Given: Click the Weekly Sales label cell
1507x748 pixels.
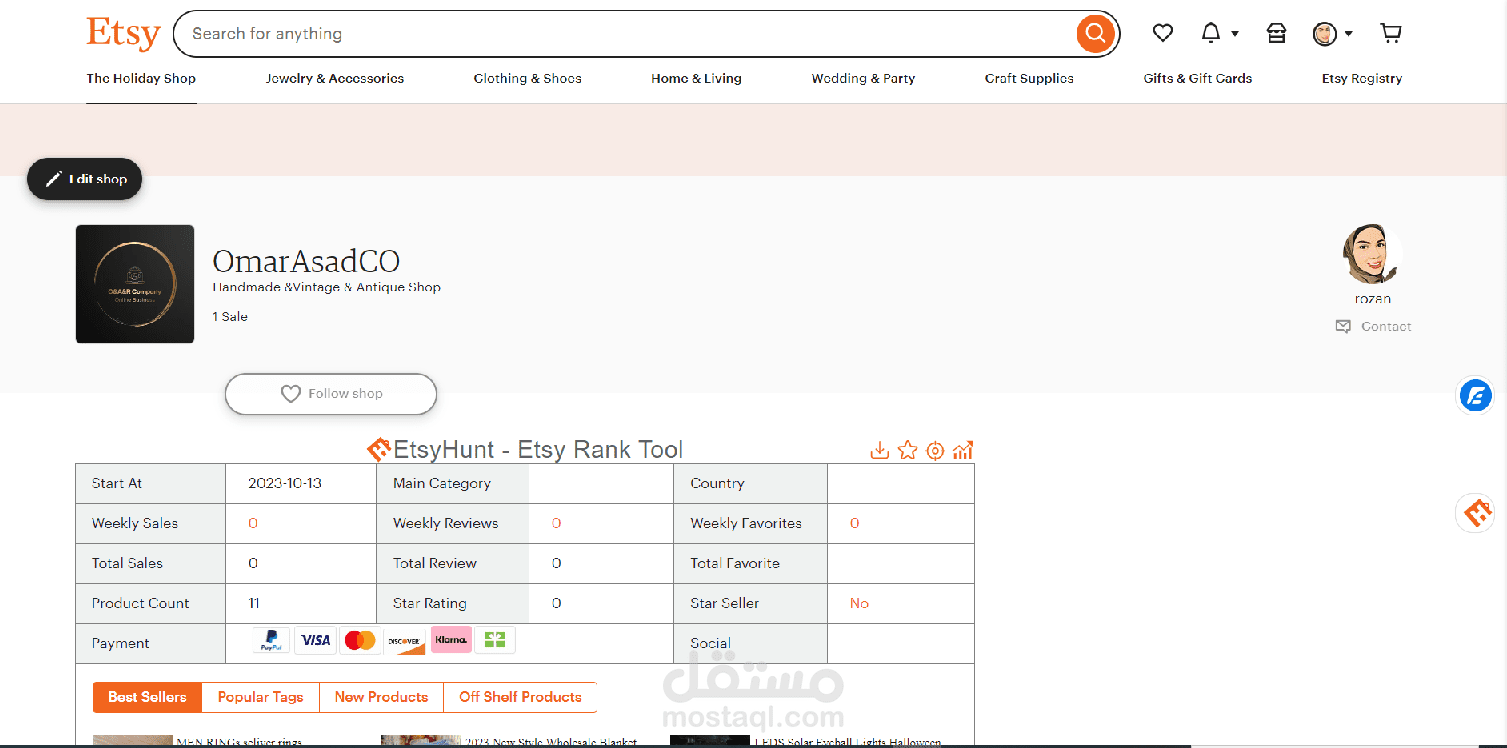Looking at the screenshot, I should tap(151, 523).
